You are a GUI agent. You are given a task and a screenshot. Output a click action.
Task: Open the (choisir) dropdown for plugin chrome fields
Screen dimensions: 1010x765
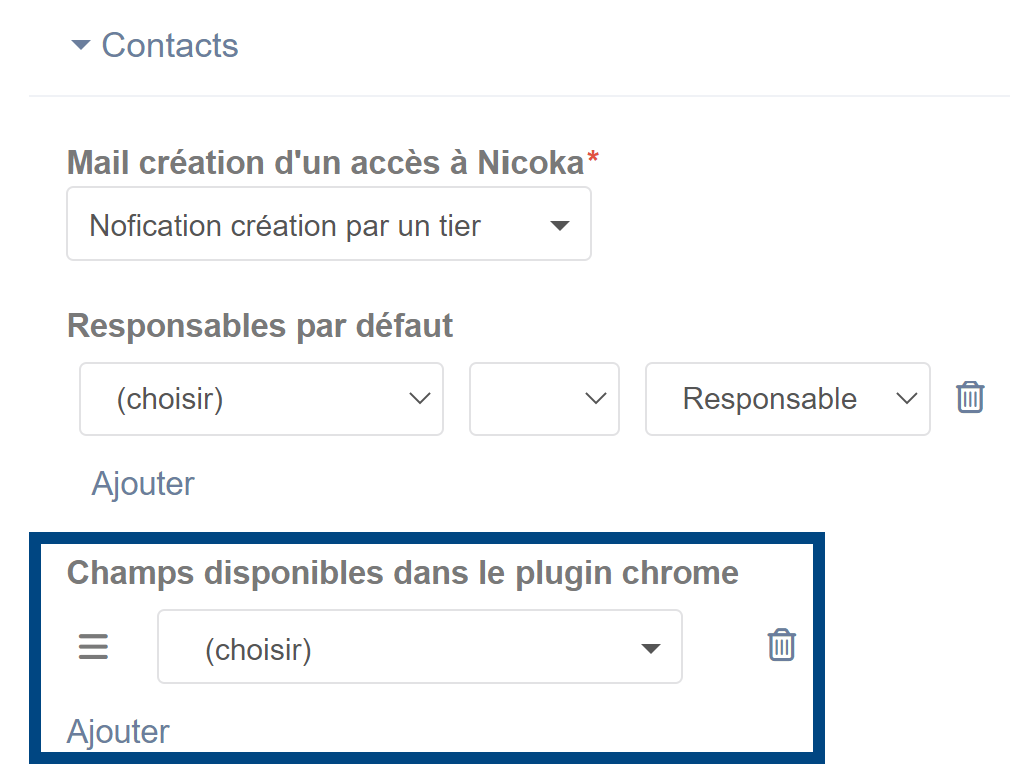pos(419,647)
